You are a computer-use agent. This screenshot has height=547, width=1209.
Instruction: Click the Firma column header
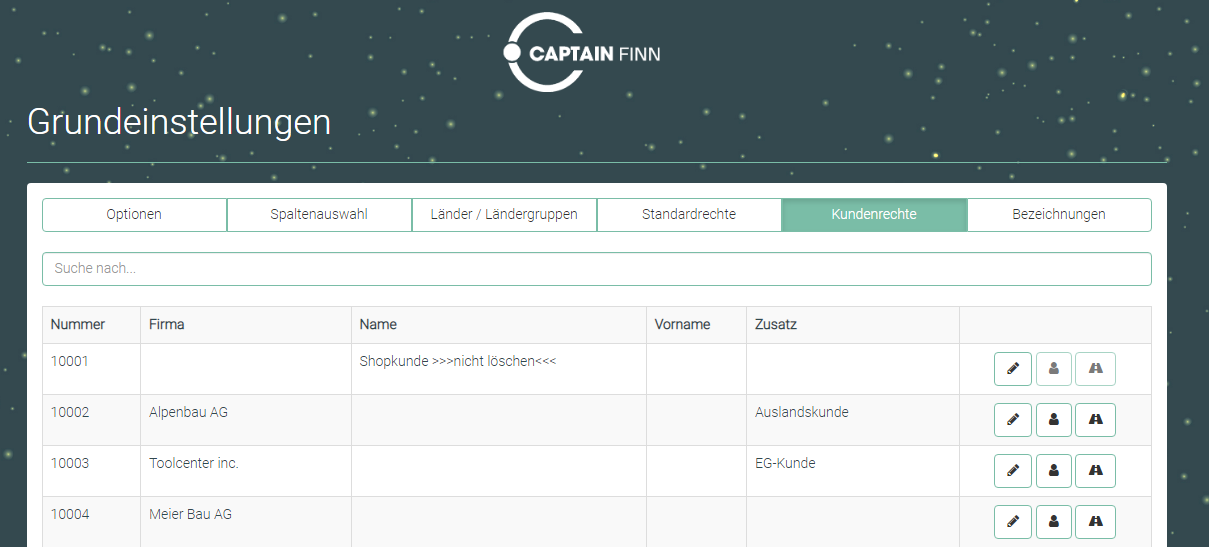tap(167, 325)
